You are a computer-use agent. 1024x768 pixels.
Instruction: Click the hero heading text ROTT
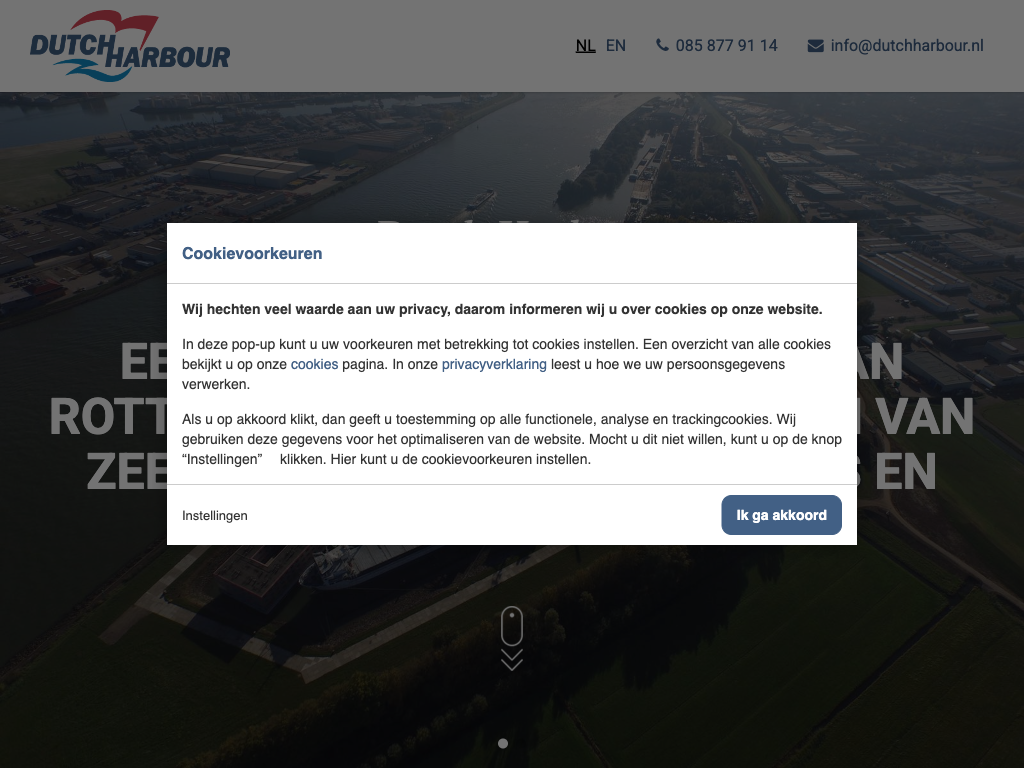pos(108,417)
